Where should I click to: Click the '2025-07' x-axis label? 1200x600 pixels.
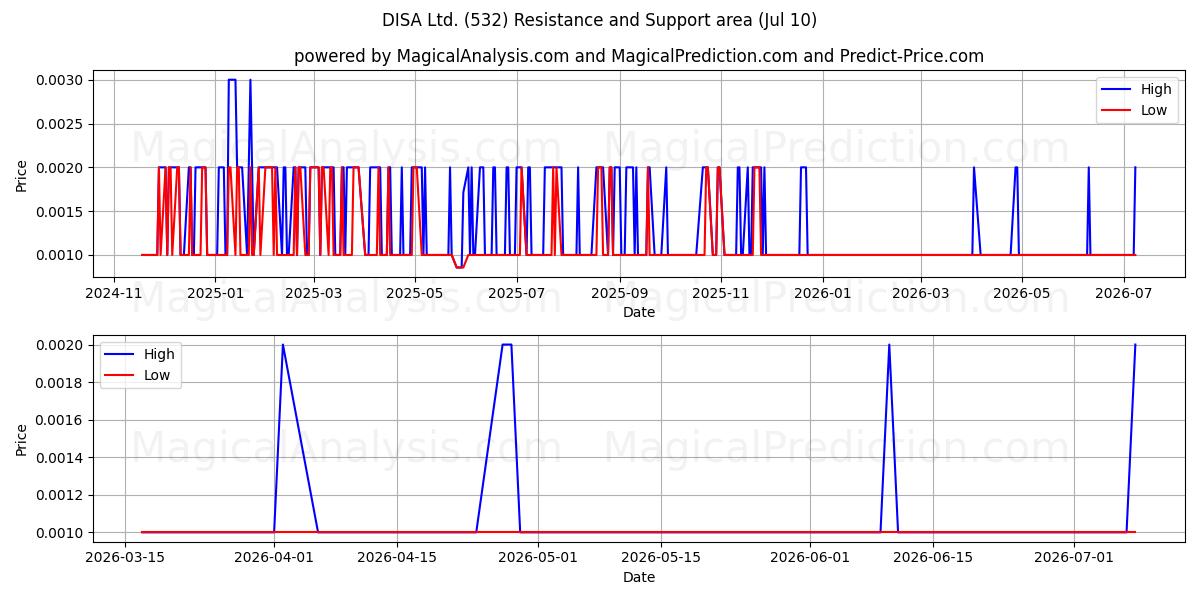click(517, 293)
